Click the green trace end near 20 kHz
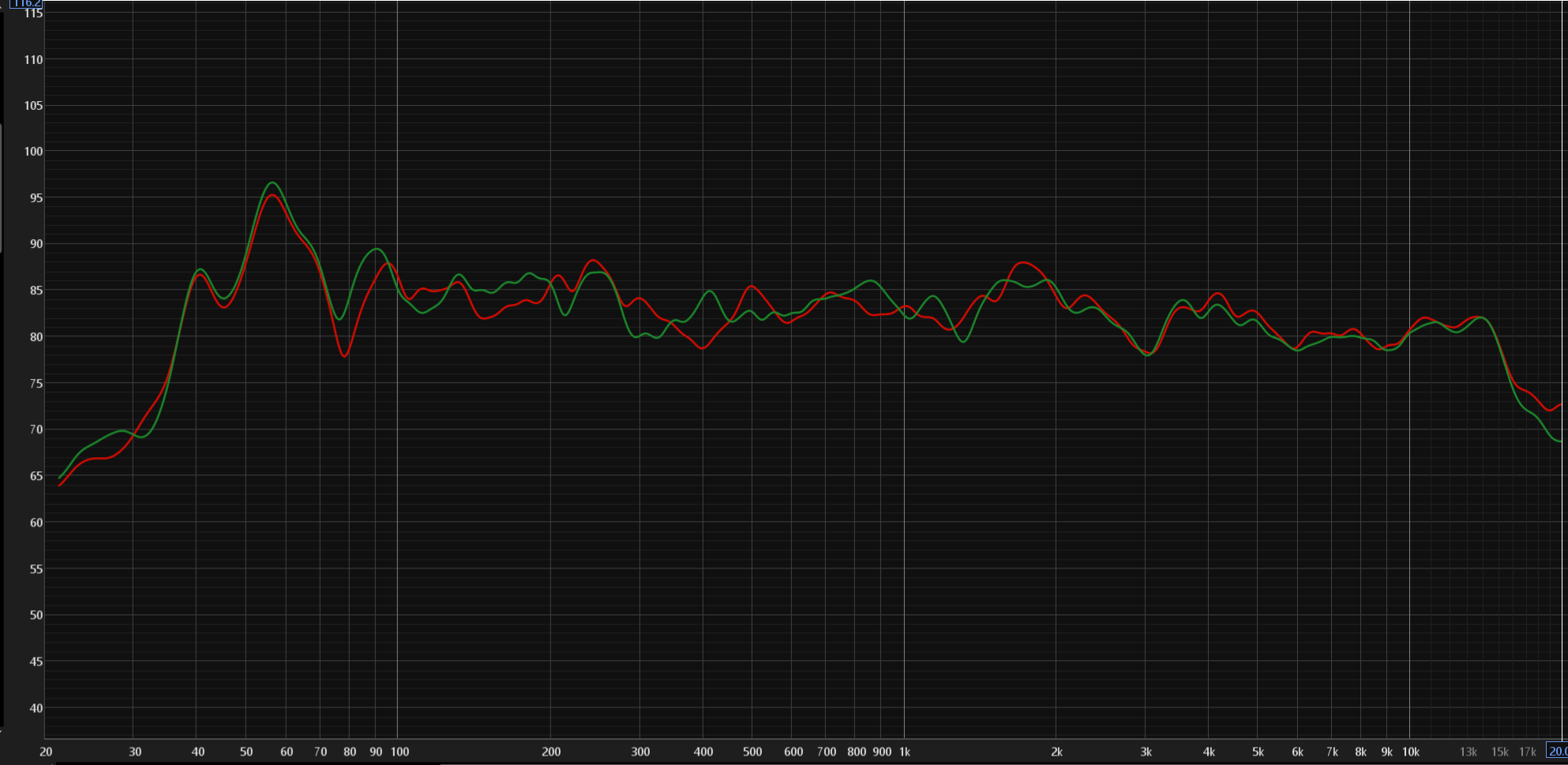 click(x=1559, y=441)
